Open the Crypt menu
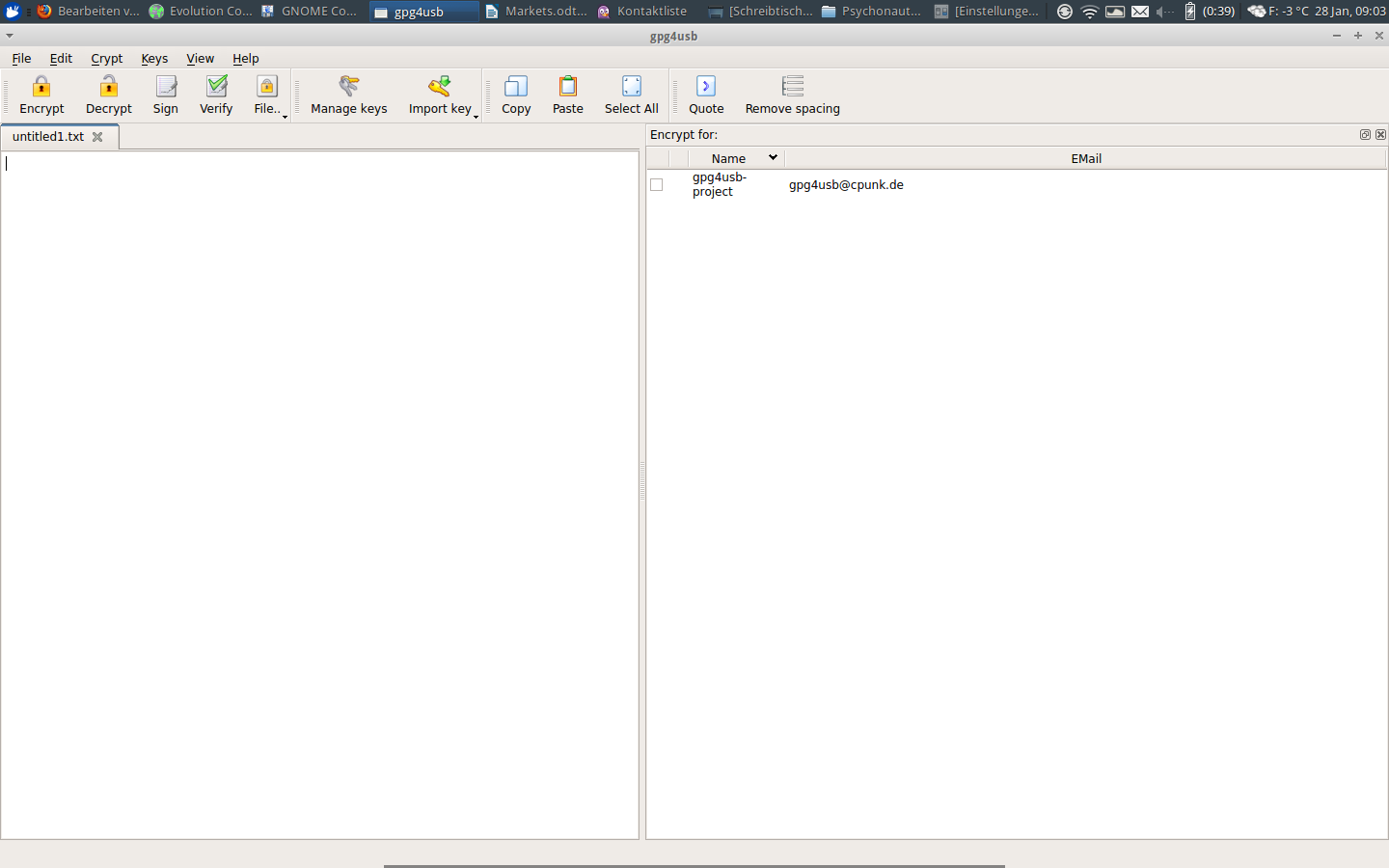The width and height of the screenshot is (1389, 868). tap(106, 59)
